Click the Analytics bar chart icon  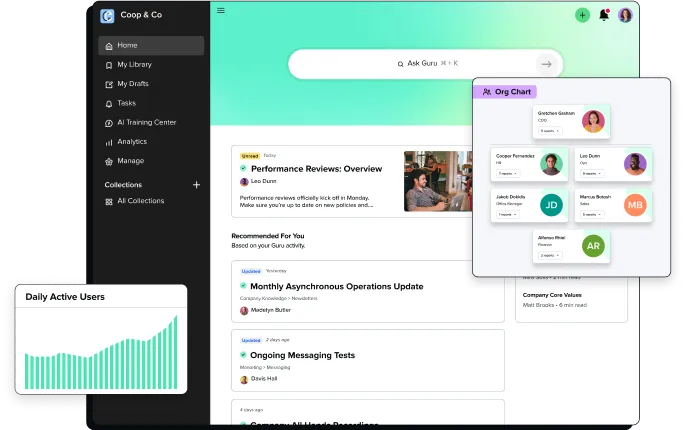[109, 142]
